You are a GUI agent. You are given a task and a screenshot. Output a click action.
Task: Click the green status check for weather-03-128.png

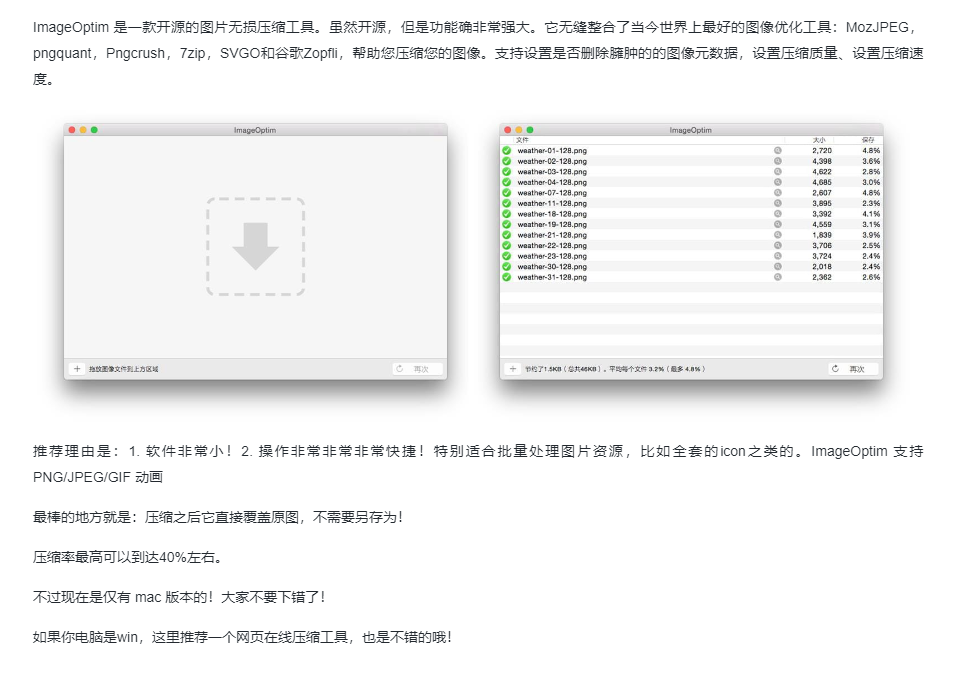point(507,172)
